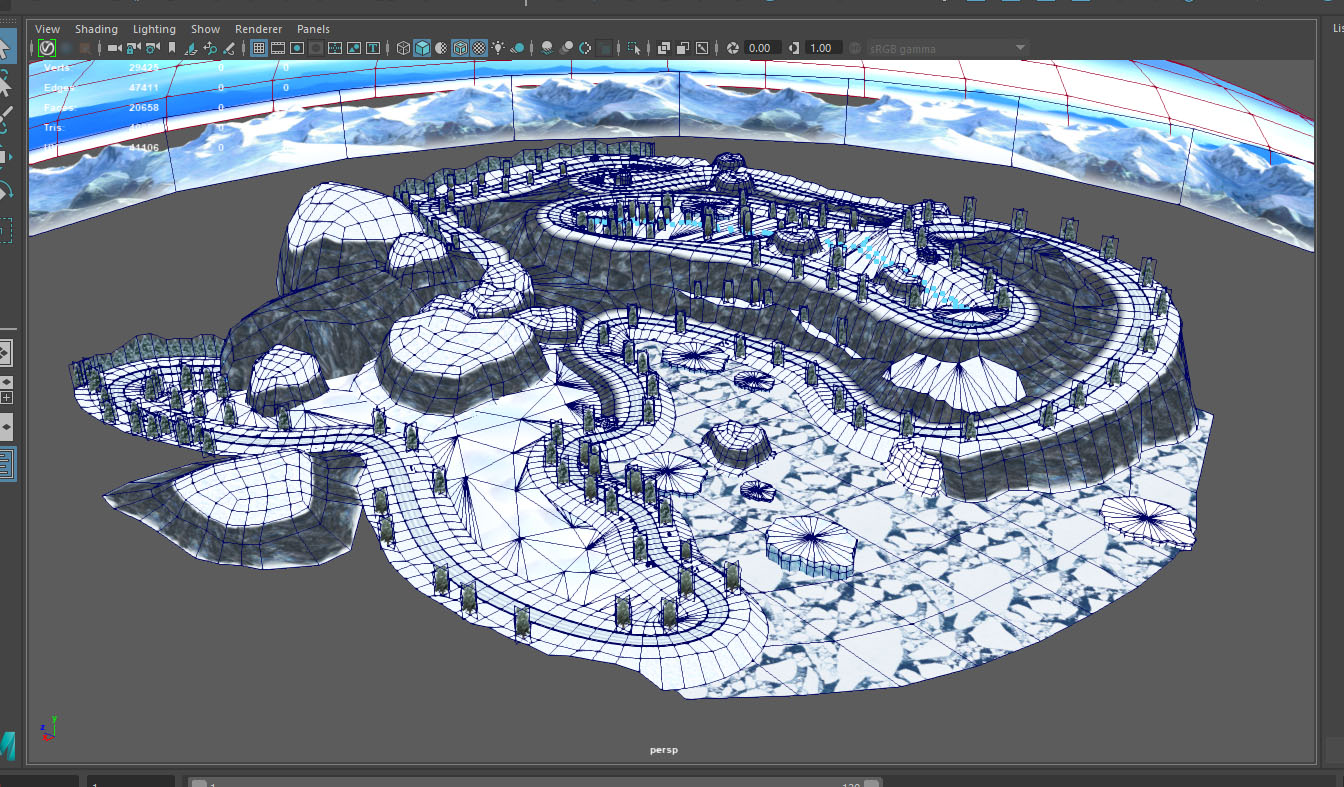Open the Image Plane icon
The image size is (1344, 787).
[191, 48]
